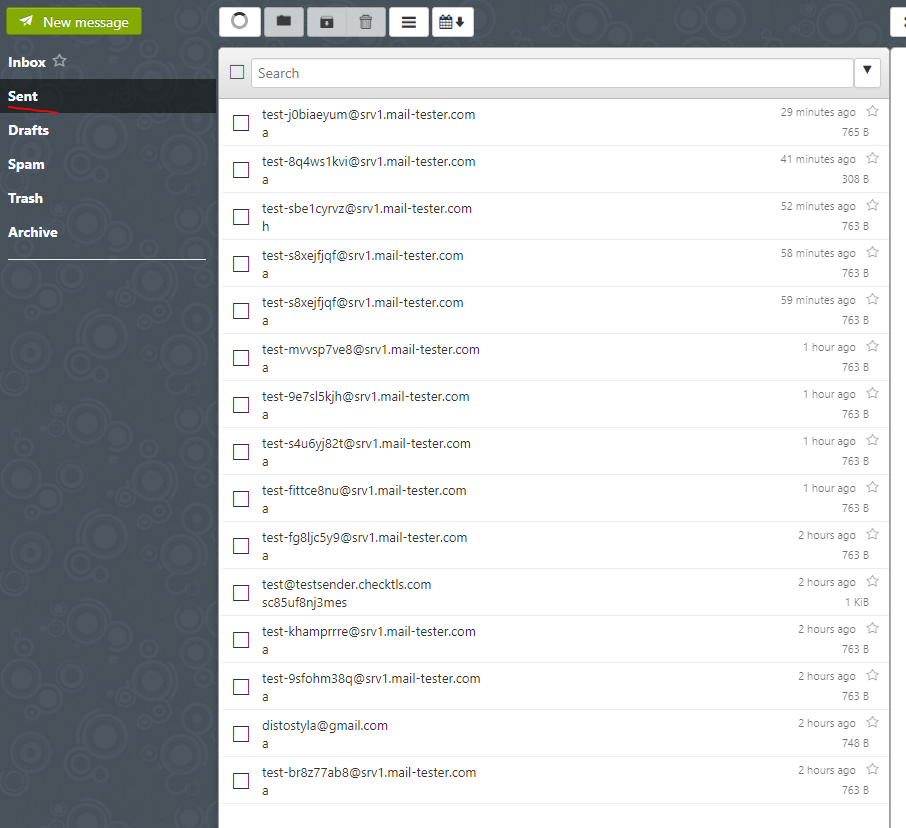The width and height of the screenshot is (906, 828).
Task: Select checkbox for test-br8z77ab8 message
Action: coord(241,781)
